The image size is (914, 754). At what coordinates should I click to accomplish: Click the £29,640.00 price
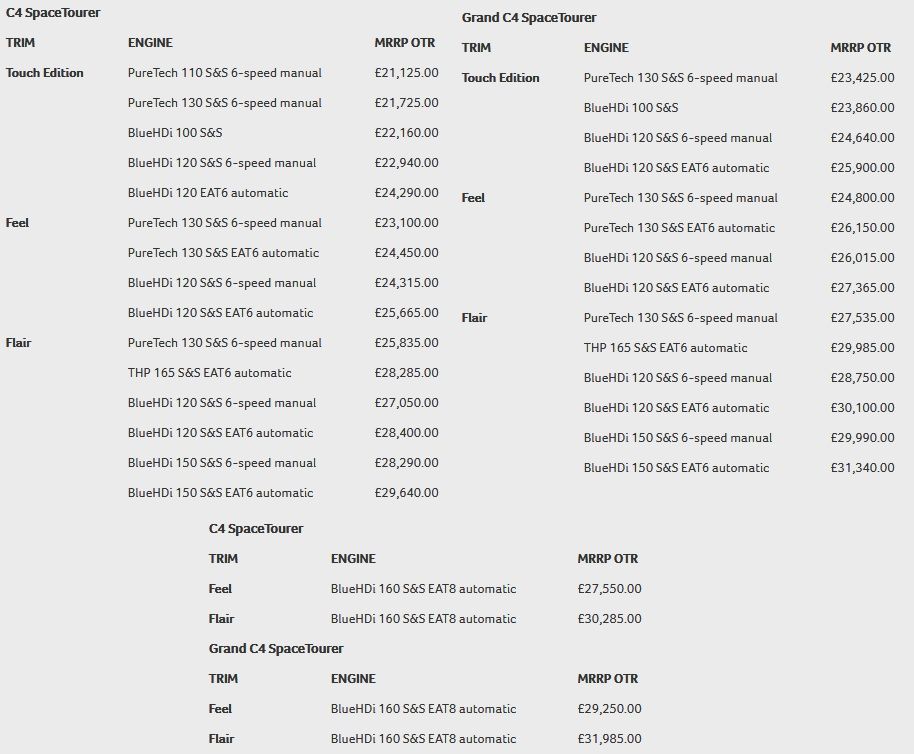point(406,493)
